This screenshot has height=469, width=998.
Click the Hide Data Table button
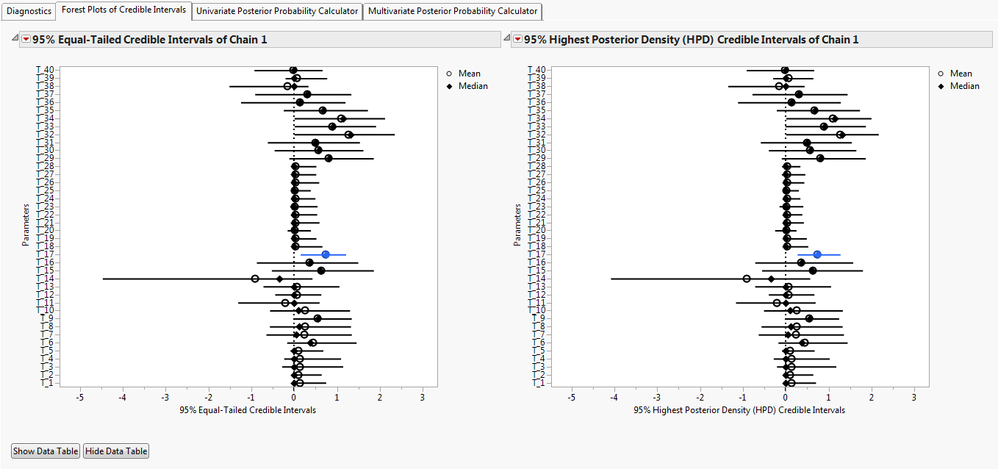tap(116, 451)
